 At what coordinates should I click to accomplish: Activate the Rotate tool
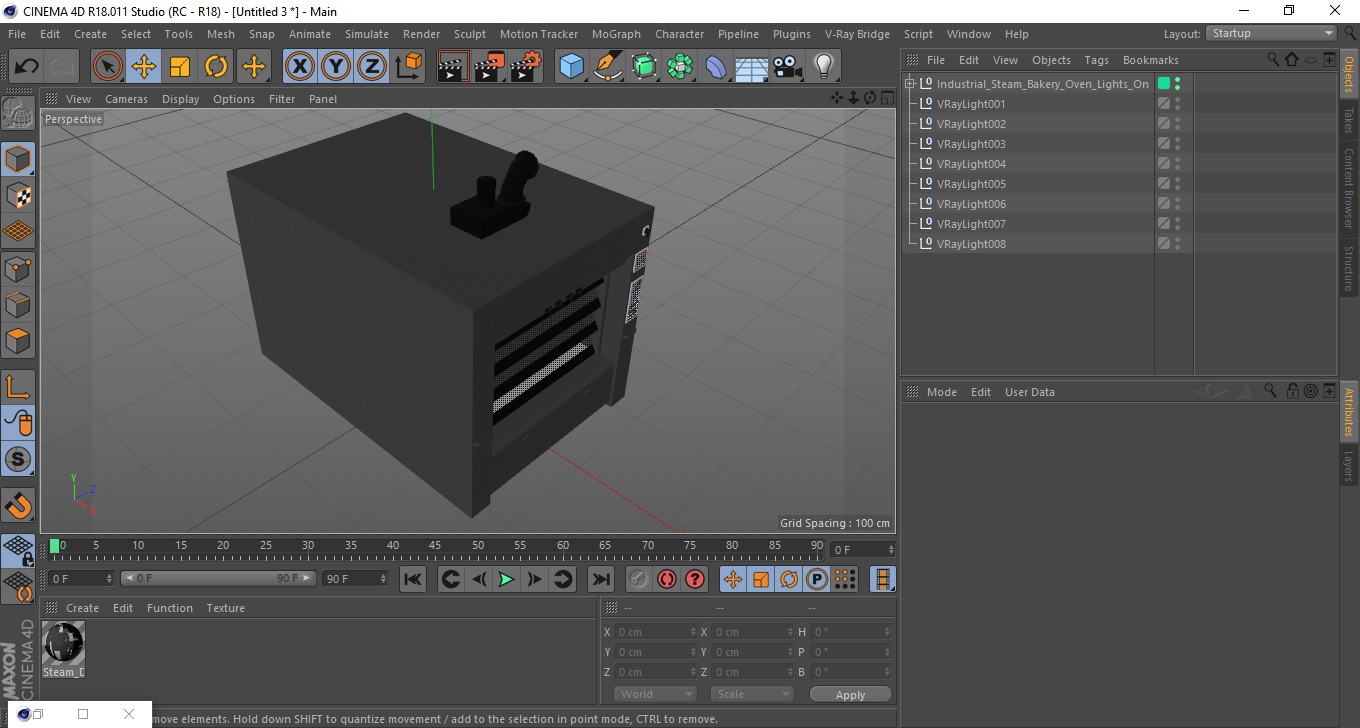click(x=216, y=67)
